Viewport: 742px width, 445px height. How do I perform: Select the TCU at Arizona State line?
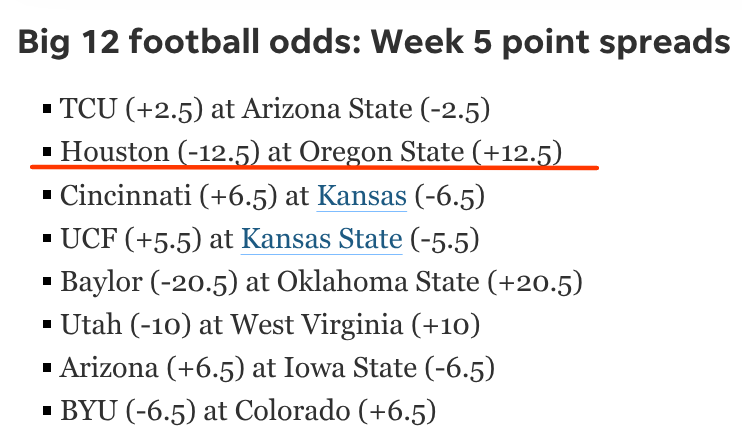tap(289, 109)
